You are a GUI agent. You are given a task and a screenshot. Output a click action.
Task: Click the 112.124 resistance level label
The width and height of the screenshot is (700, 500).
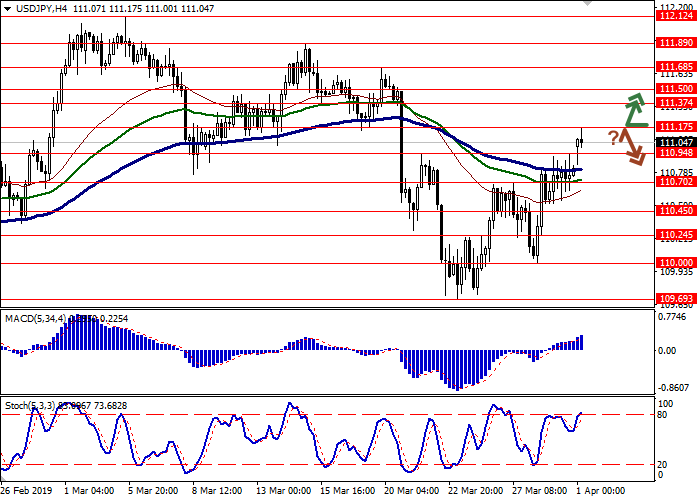coord(677,16)
